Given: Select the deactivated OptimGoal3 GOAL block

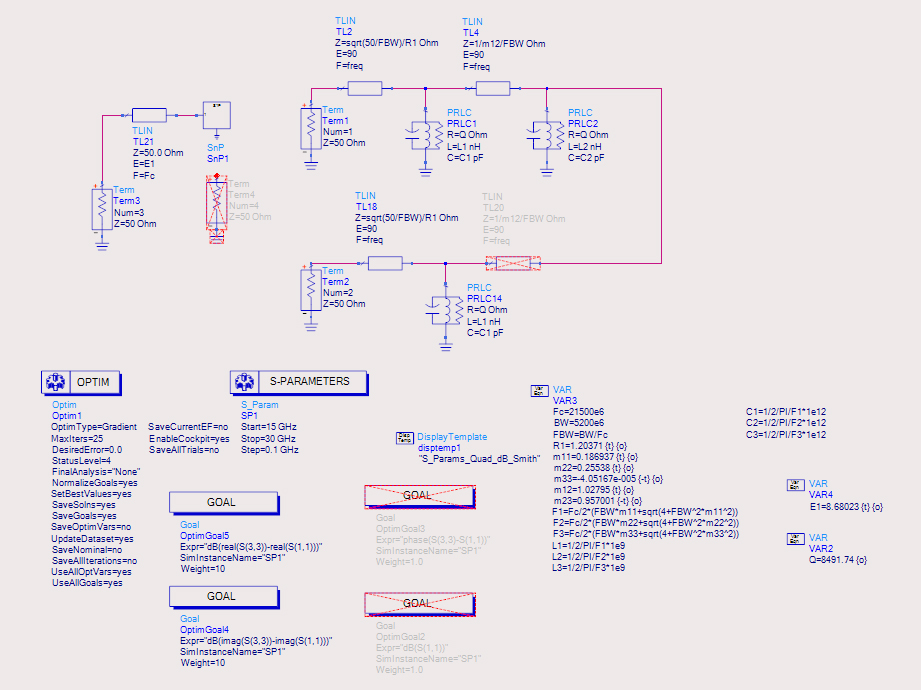Looking at the screenshot, I should pyautogui.click(x=417, y=496).
